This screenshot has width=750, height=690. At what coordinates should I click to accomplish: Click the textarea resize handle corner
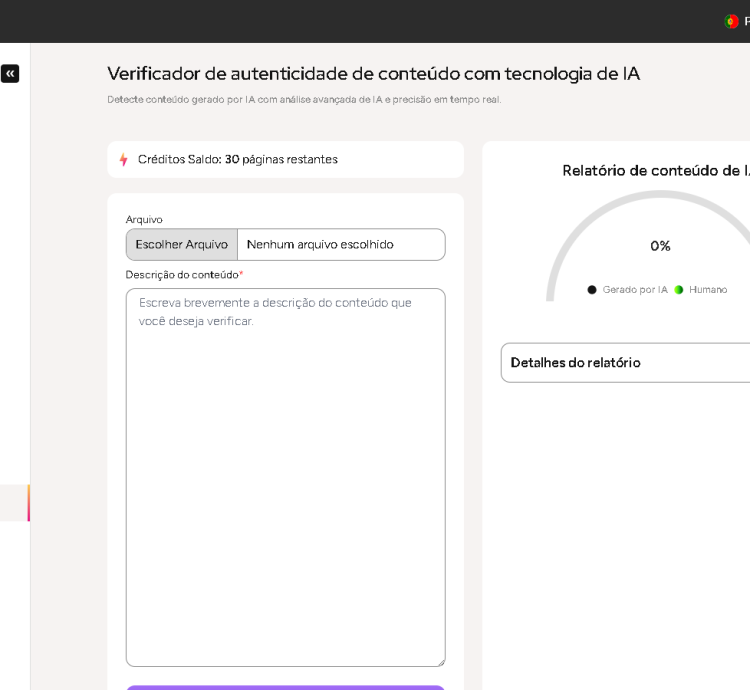coord(441,662)
